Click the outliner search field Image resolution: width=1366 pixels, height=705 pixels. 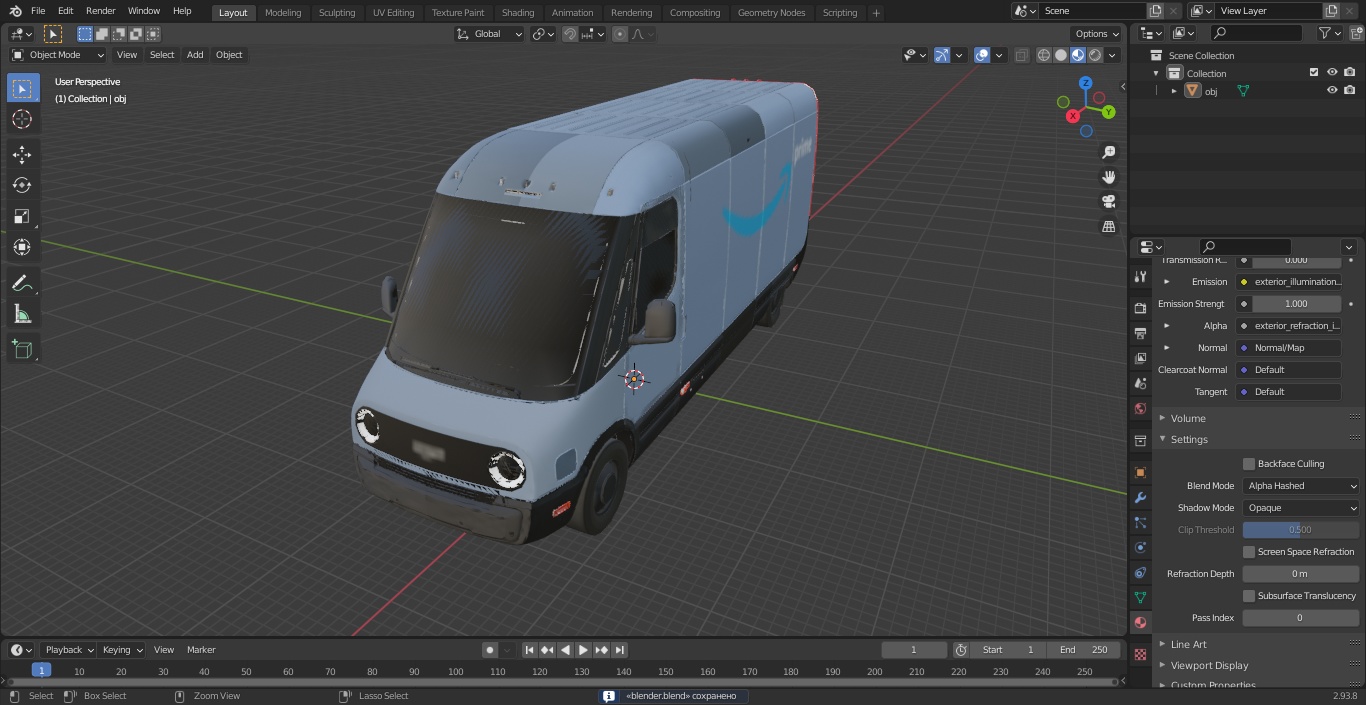(1255, 33)
